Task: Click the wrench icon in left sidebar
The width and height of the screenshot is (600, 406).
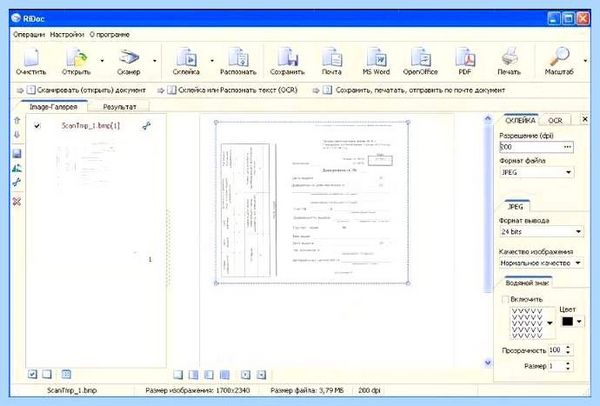Action: [17, 182]
